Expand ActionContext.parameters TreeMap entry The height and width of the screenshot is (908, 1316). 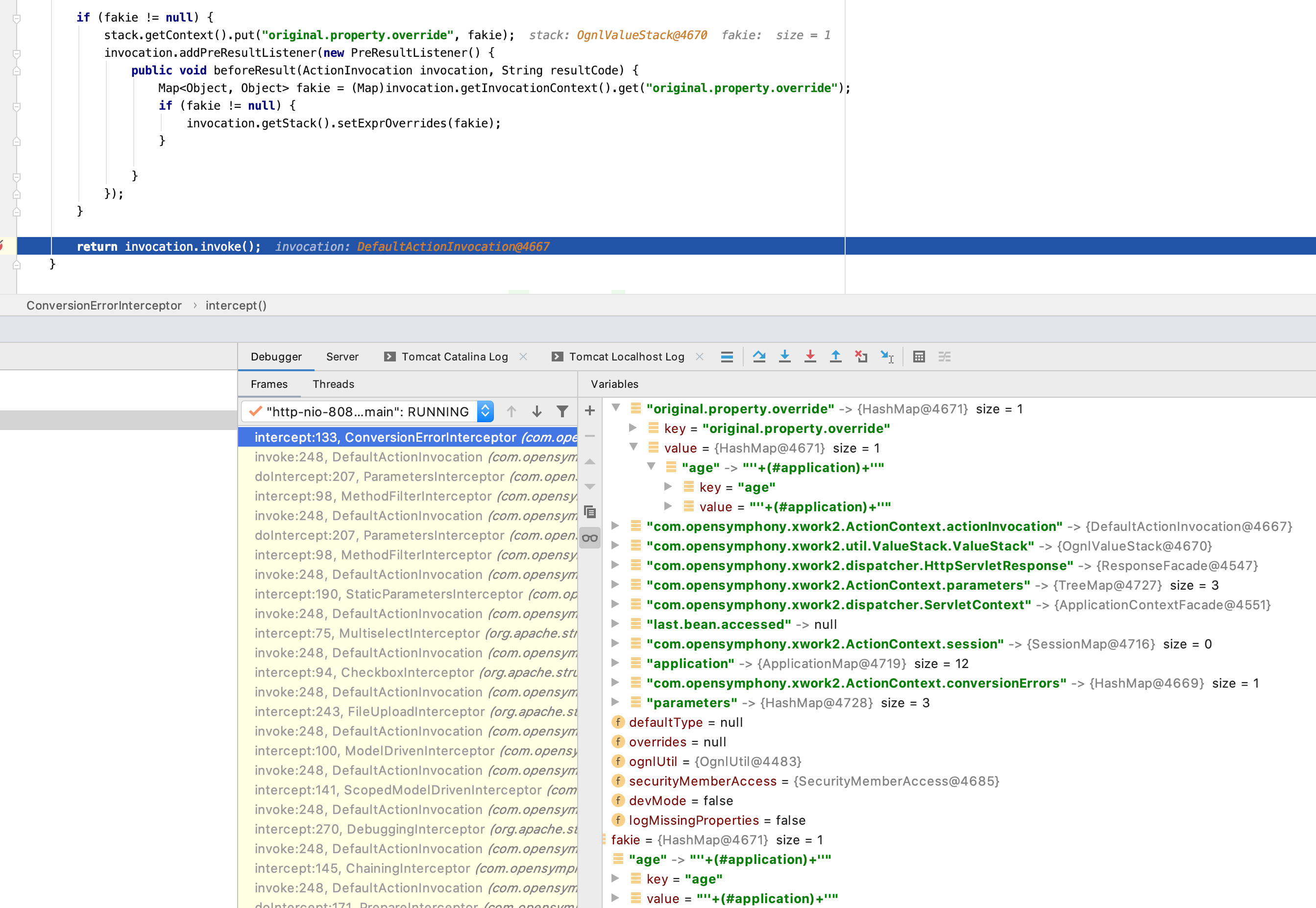pos(615,584)
